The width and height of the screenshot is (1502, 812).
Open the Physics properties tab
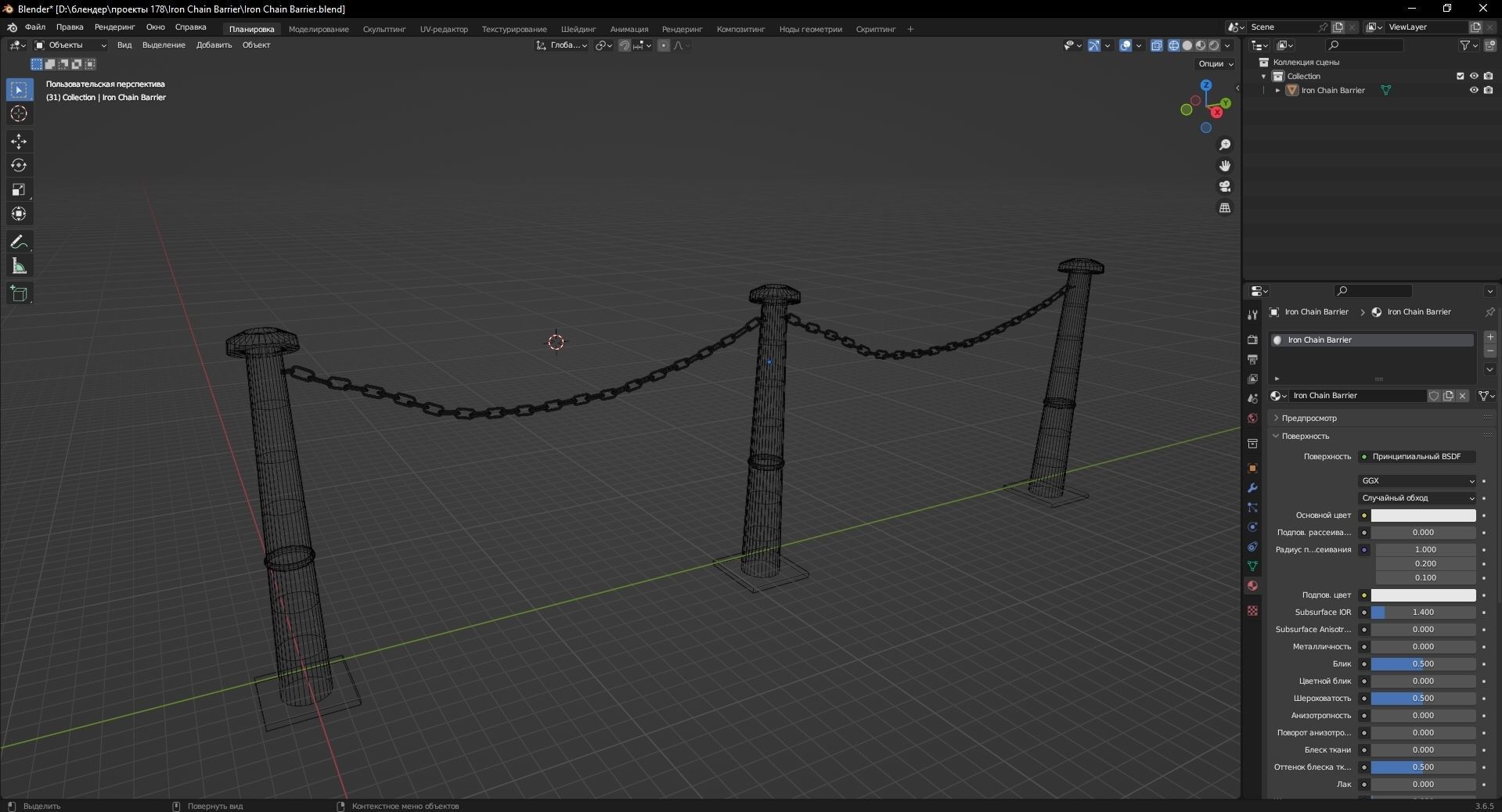1252,526
